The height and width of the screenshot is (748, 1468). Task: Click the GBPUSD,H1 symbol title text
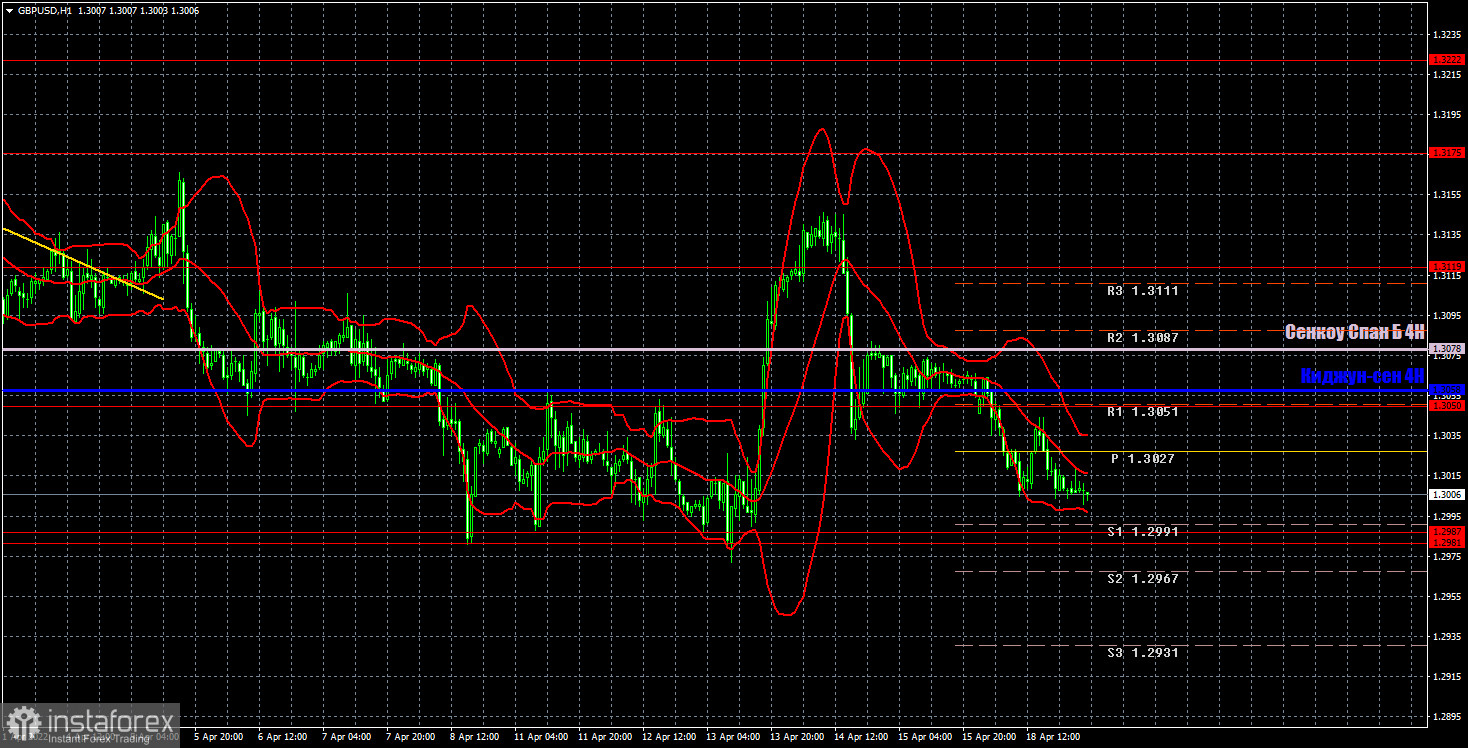tap(46, 9)
